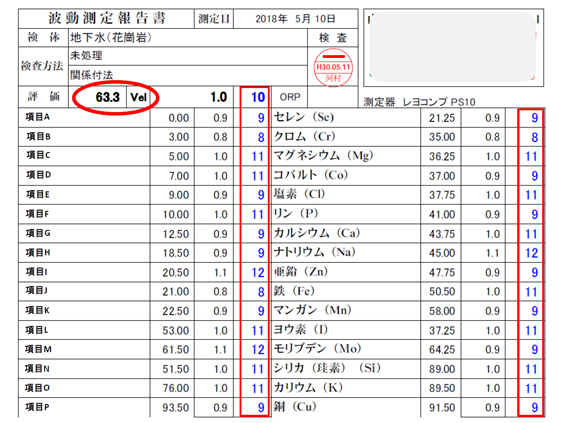Select row label 項目N
This screenshot has width=564, height=423.
37,368
